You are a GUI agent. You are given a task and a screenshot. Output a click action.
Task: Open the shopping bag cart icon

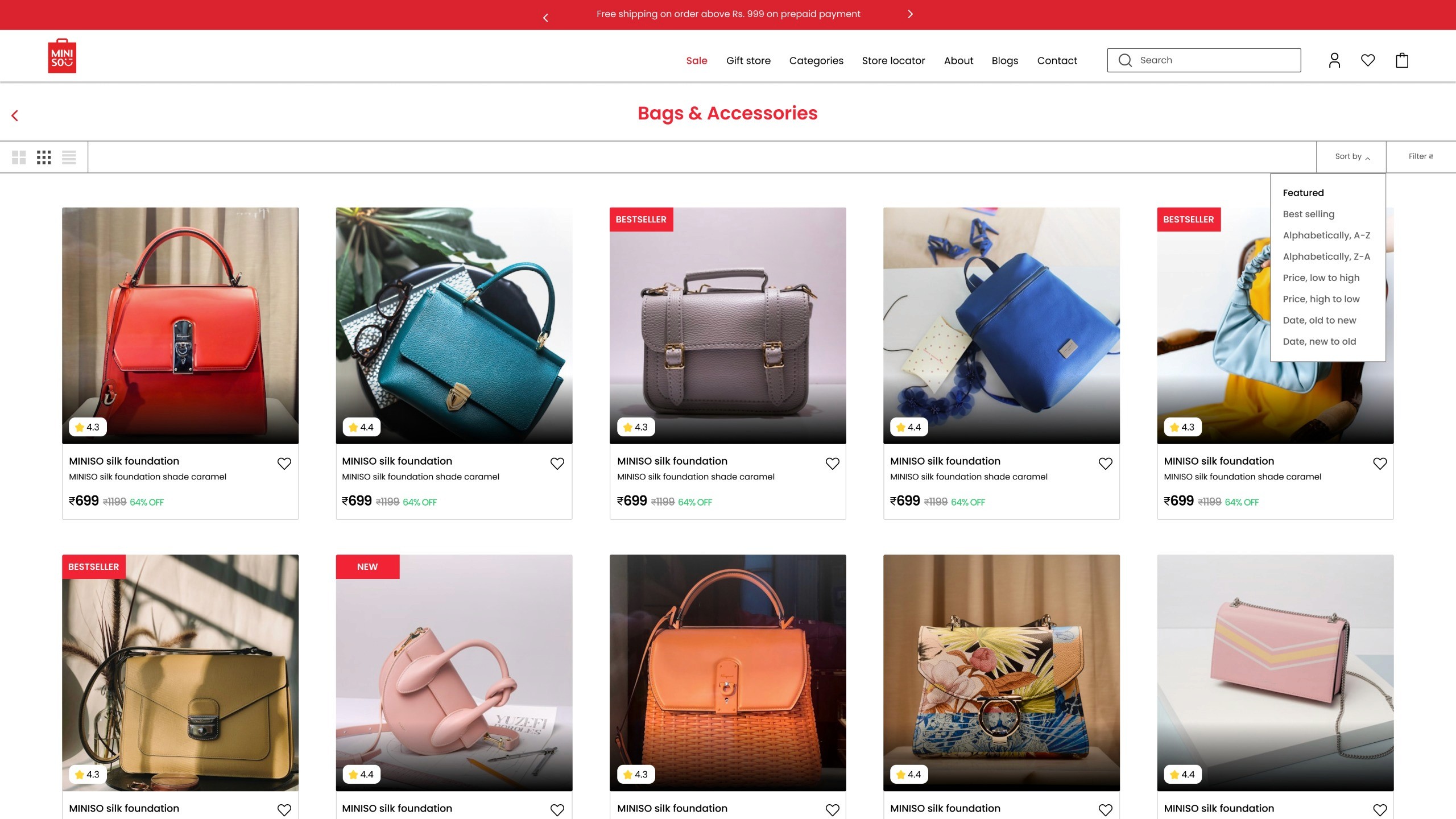1402,60
